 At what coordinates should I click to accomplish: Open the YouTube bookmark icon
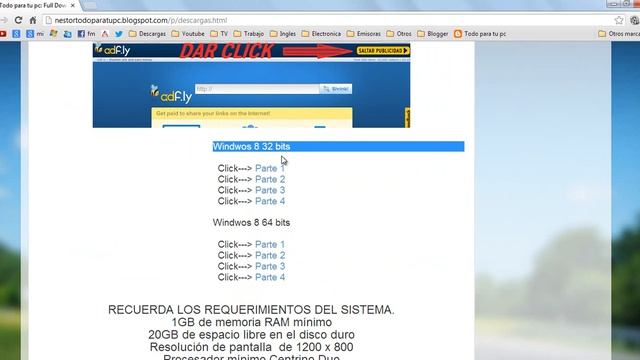click(x=3, y=34)
